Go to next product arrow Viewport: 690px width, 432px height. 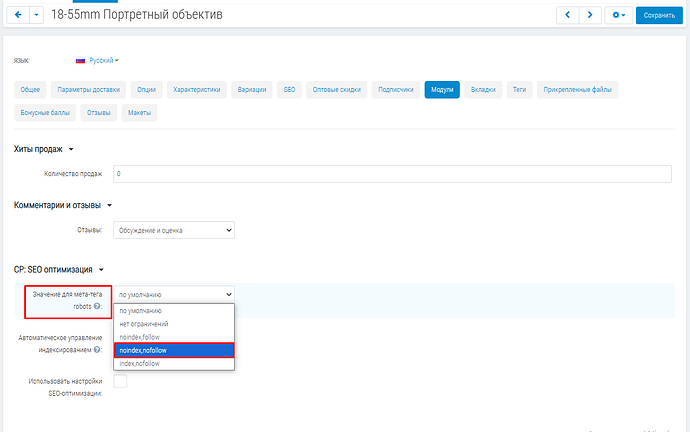pyautogui.click(x=590, y=15)
